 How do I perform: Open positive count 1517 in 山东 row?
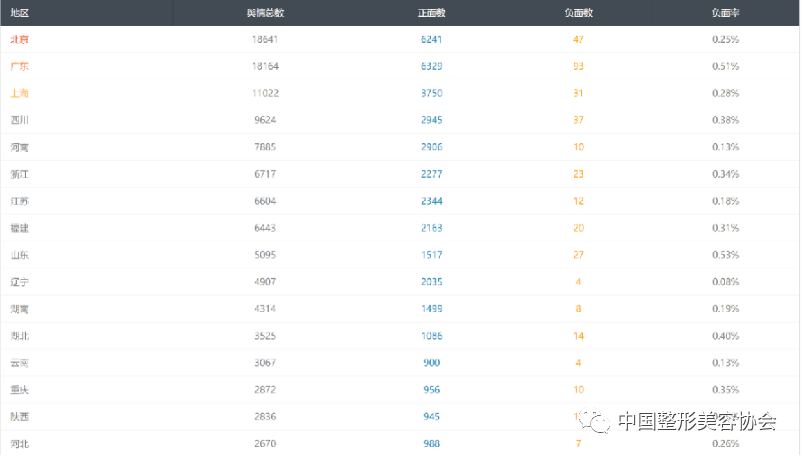coord(431,255)
